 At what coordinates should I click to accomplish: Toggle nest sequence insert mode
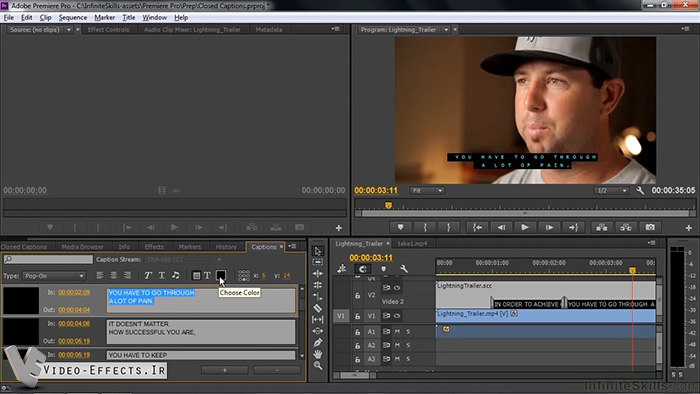coord(342,269)
